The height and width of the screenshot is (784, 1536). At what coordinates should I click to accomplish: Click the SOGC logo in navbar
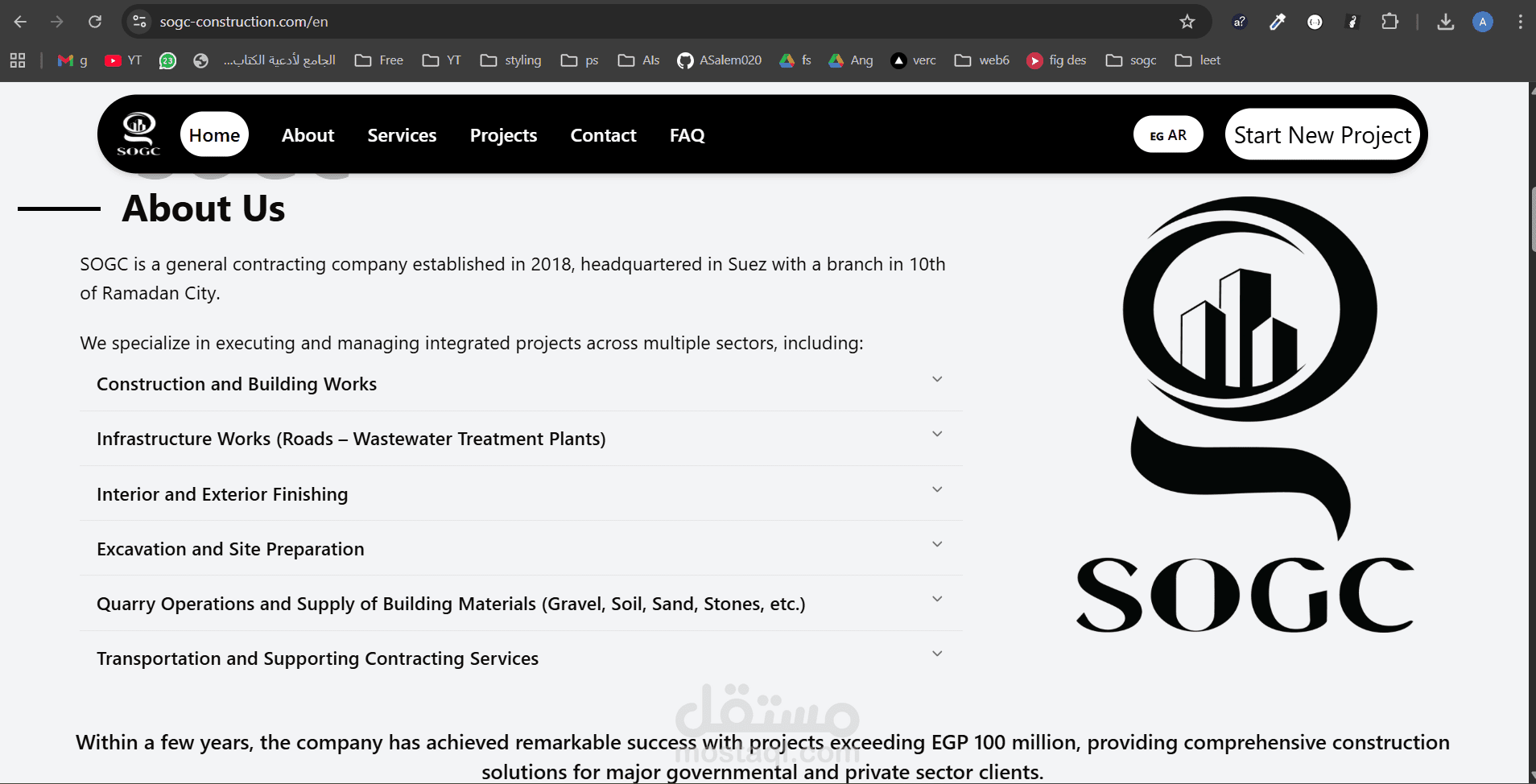138,134
